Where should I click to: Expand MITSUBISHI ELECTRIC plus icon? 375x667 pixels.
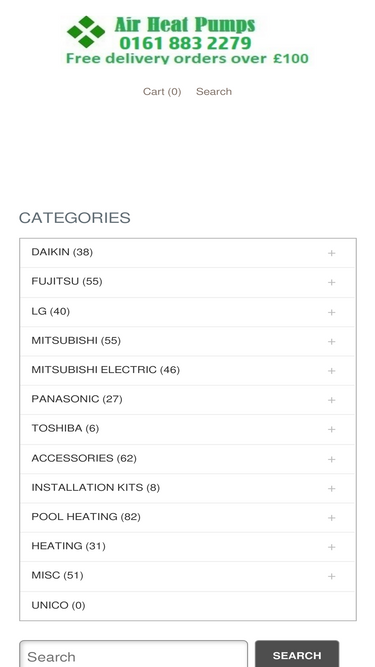click(331, 371)
